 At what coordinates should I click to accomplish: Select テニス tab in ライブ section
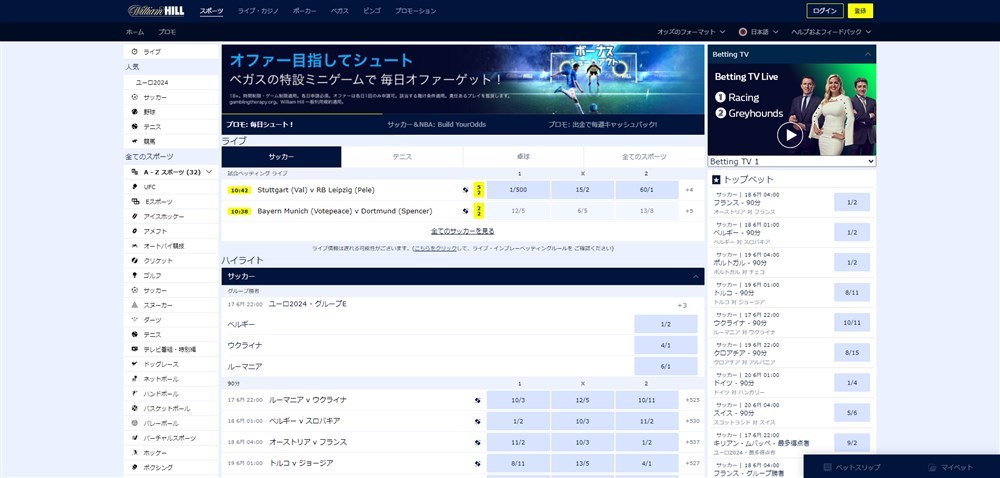point(402,157)
